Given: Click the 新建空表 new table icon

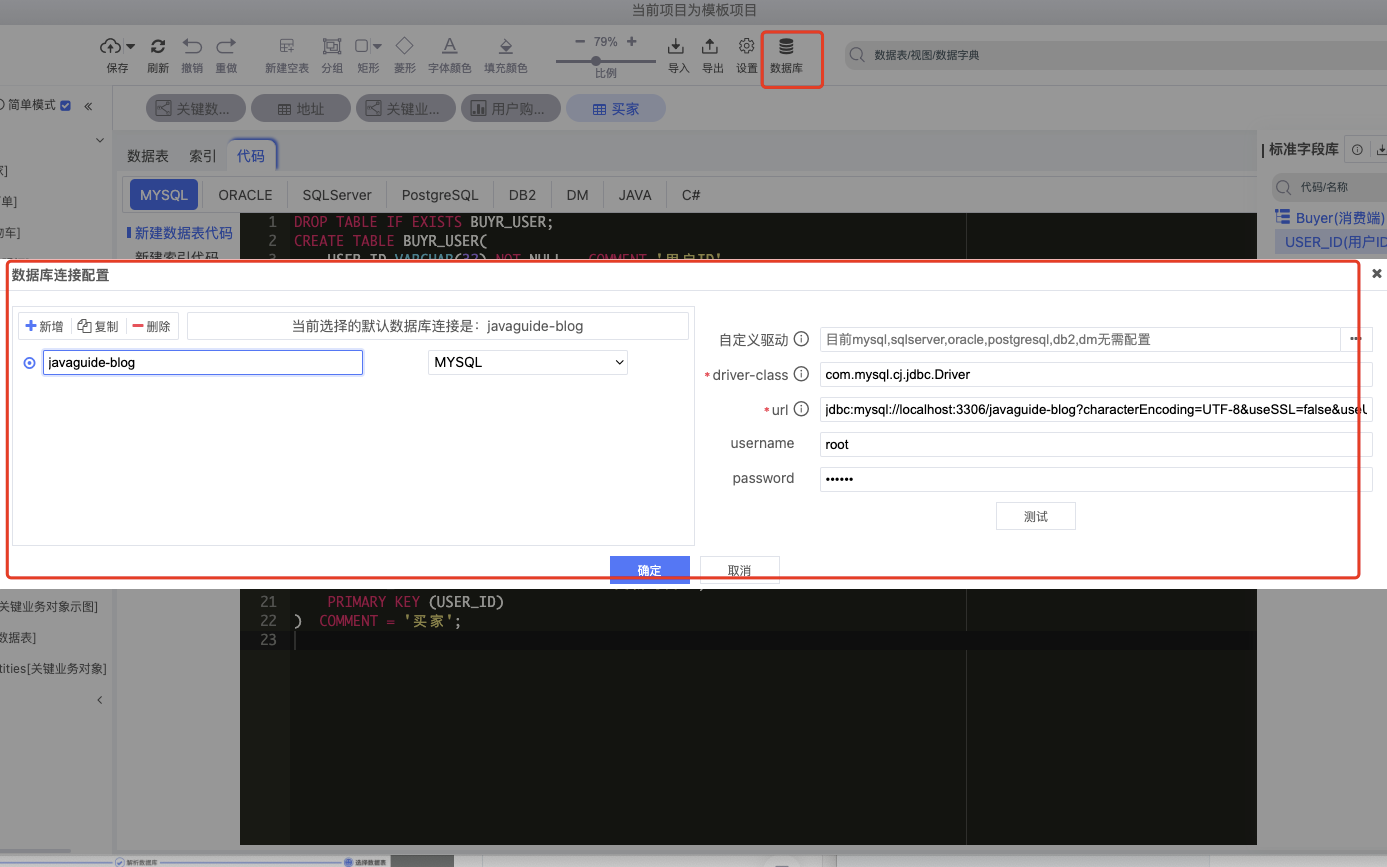Looking at the screenshot, I should pyautogui.click(x=287, y=46).
